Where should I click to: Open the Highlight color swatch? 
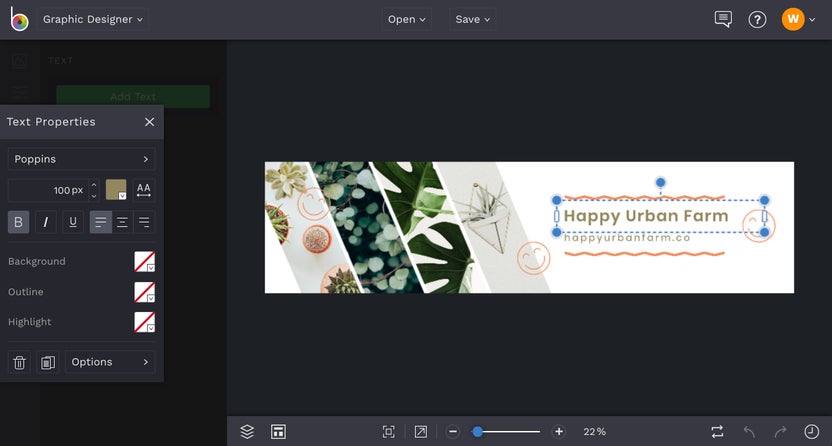[x=144, y=322]
